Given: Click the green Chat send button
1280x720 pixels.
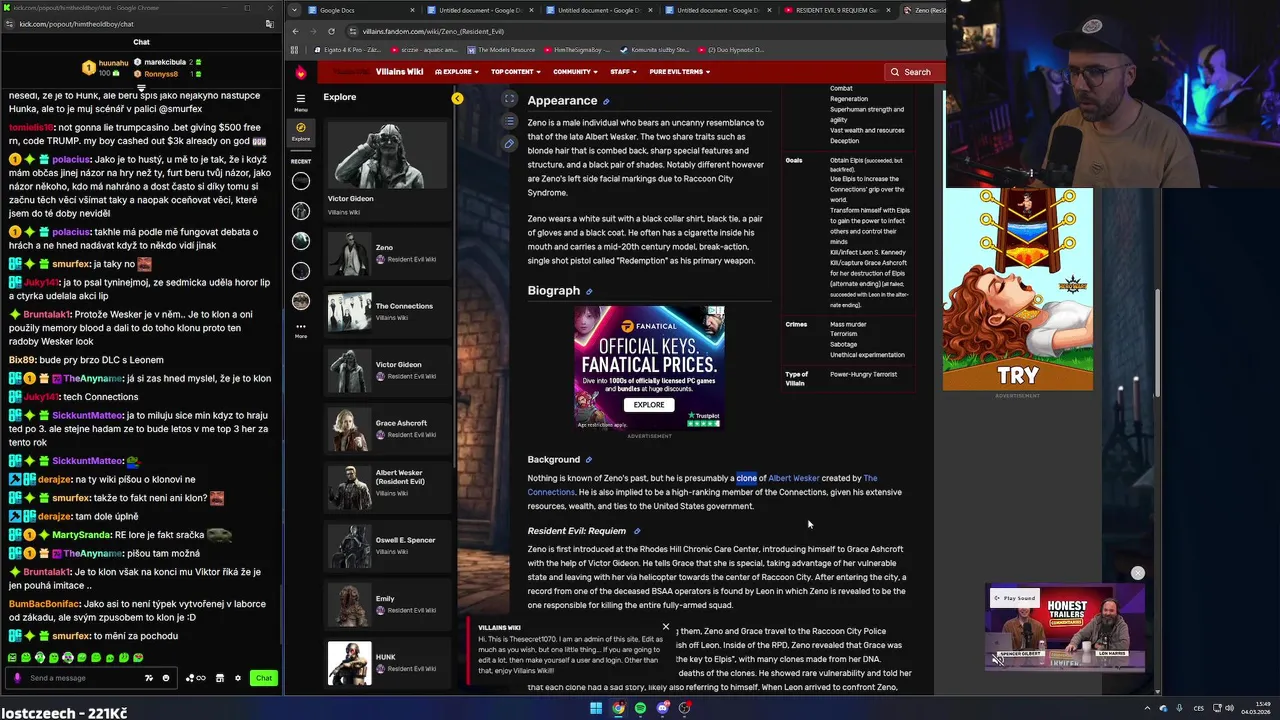Looking at the screenshot, I should 263,678.
